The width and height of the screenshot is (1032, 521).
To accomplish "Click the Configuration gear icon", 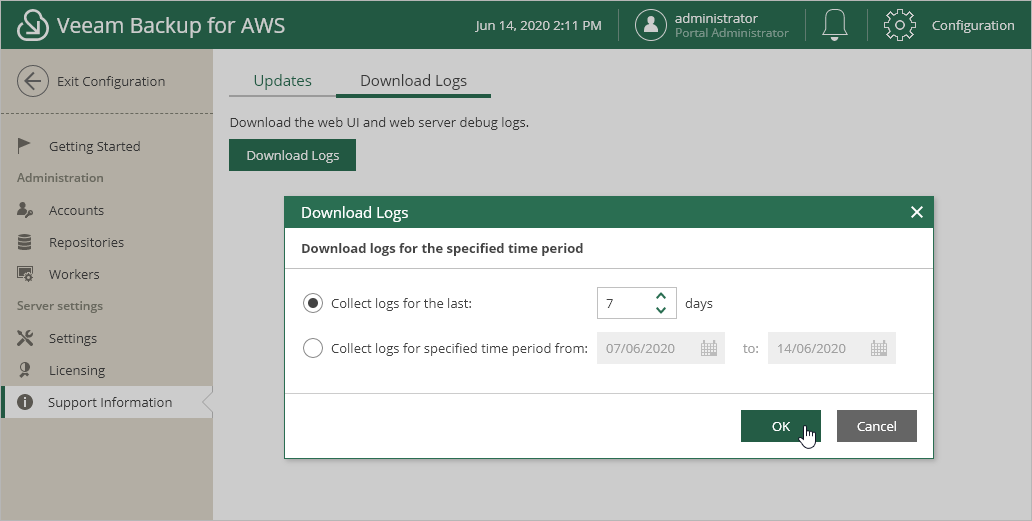I will pos(899,25).
